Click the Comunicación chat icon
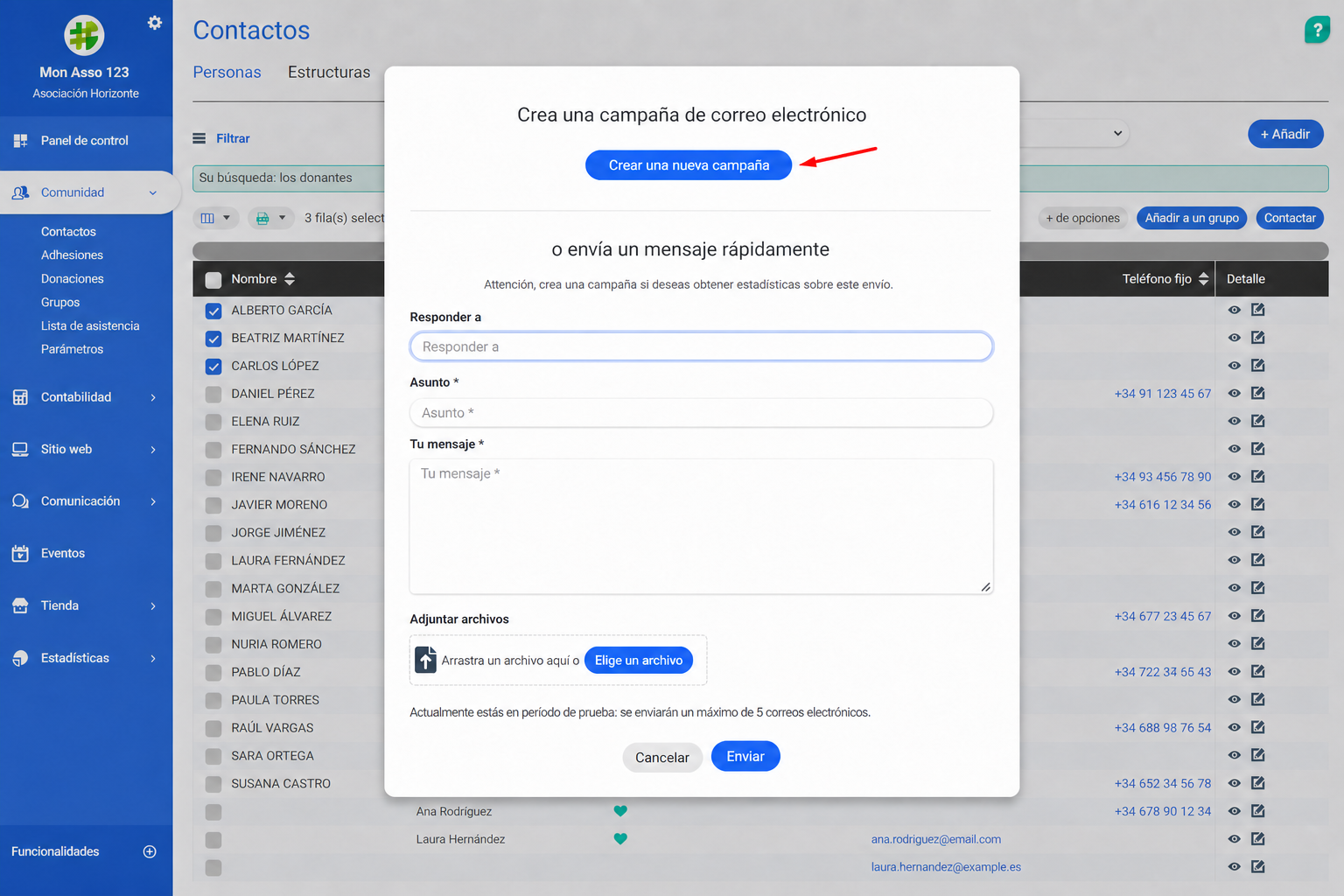The width and height of the screenshot is (1344, 896). (x=20, y=501)
